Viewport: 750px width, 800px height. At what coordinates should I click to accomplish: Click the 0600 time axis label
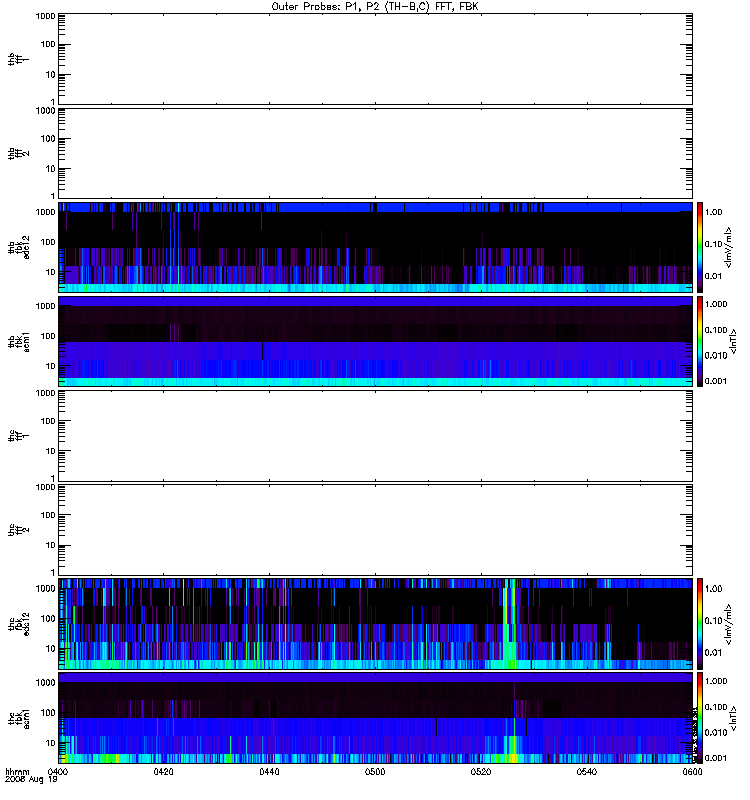tap(692, 772)
